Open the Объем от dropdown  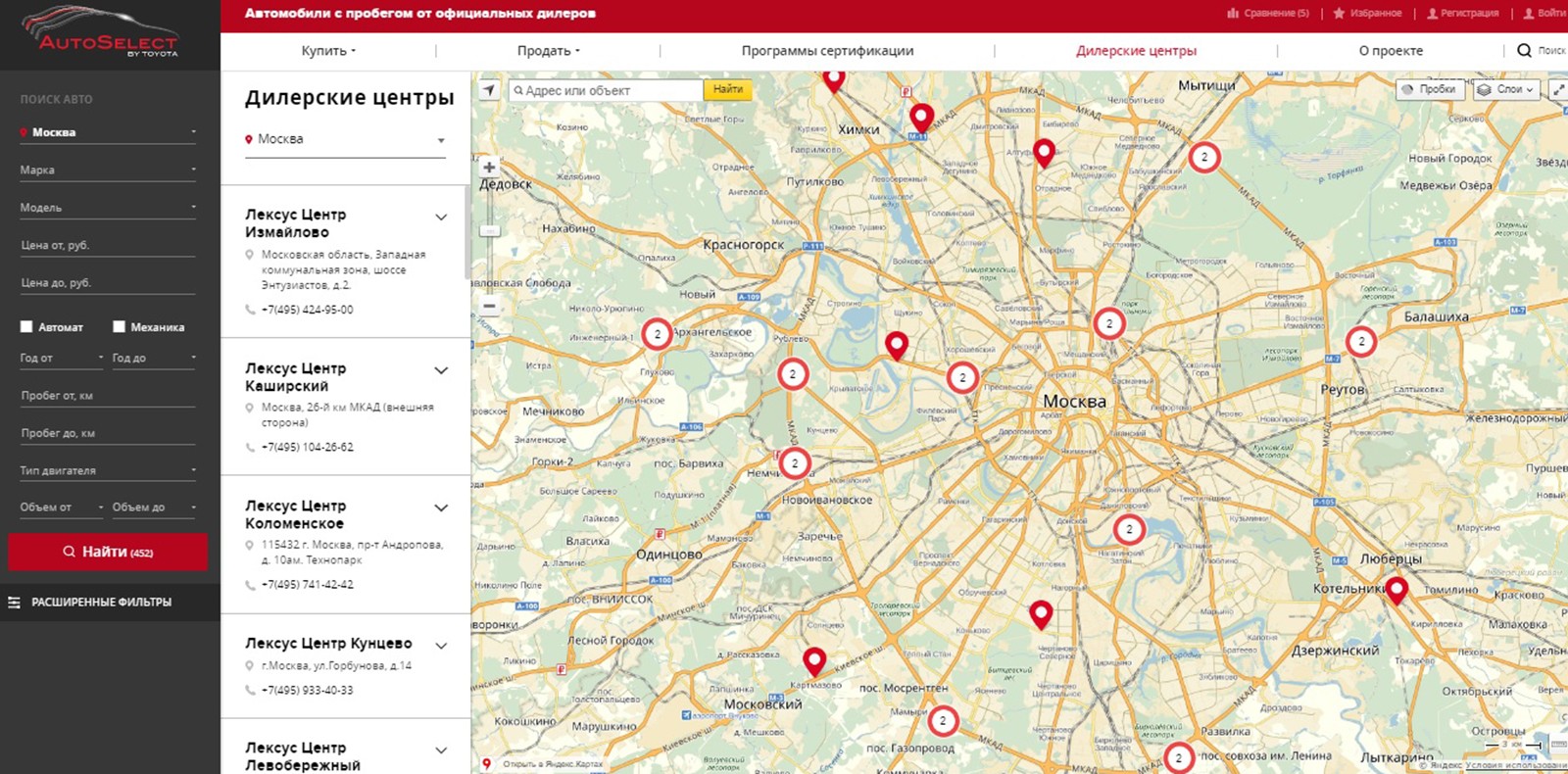tap(61, 508)
